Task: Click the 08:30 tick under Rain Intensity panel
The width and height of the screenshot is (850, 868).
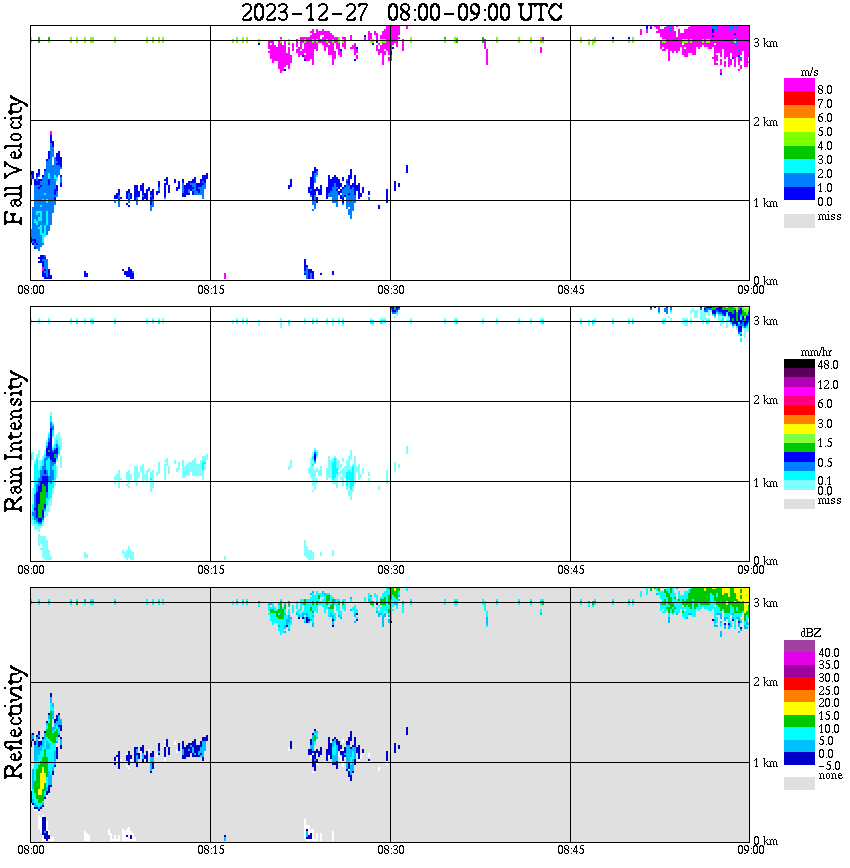Action: (x=390, y=571)
